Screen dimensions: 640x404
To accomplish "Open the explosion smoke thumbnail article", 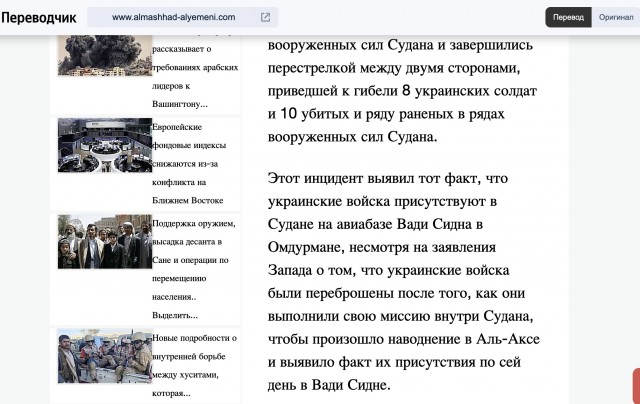I will pos(105,55).
